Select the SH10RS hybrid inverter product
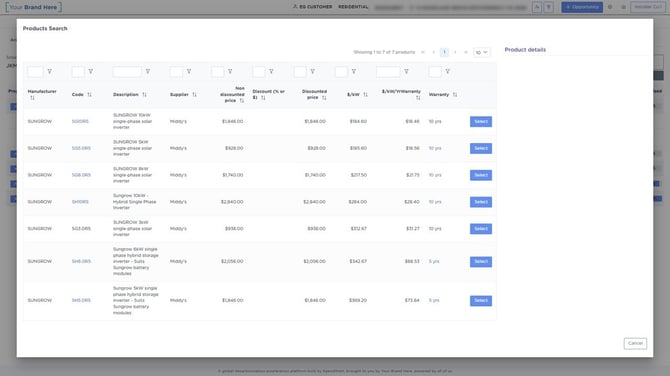The image size is (670, 376). coord(481,202)
